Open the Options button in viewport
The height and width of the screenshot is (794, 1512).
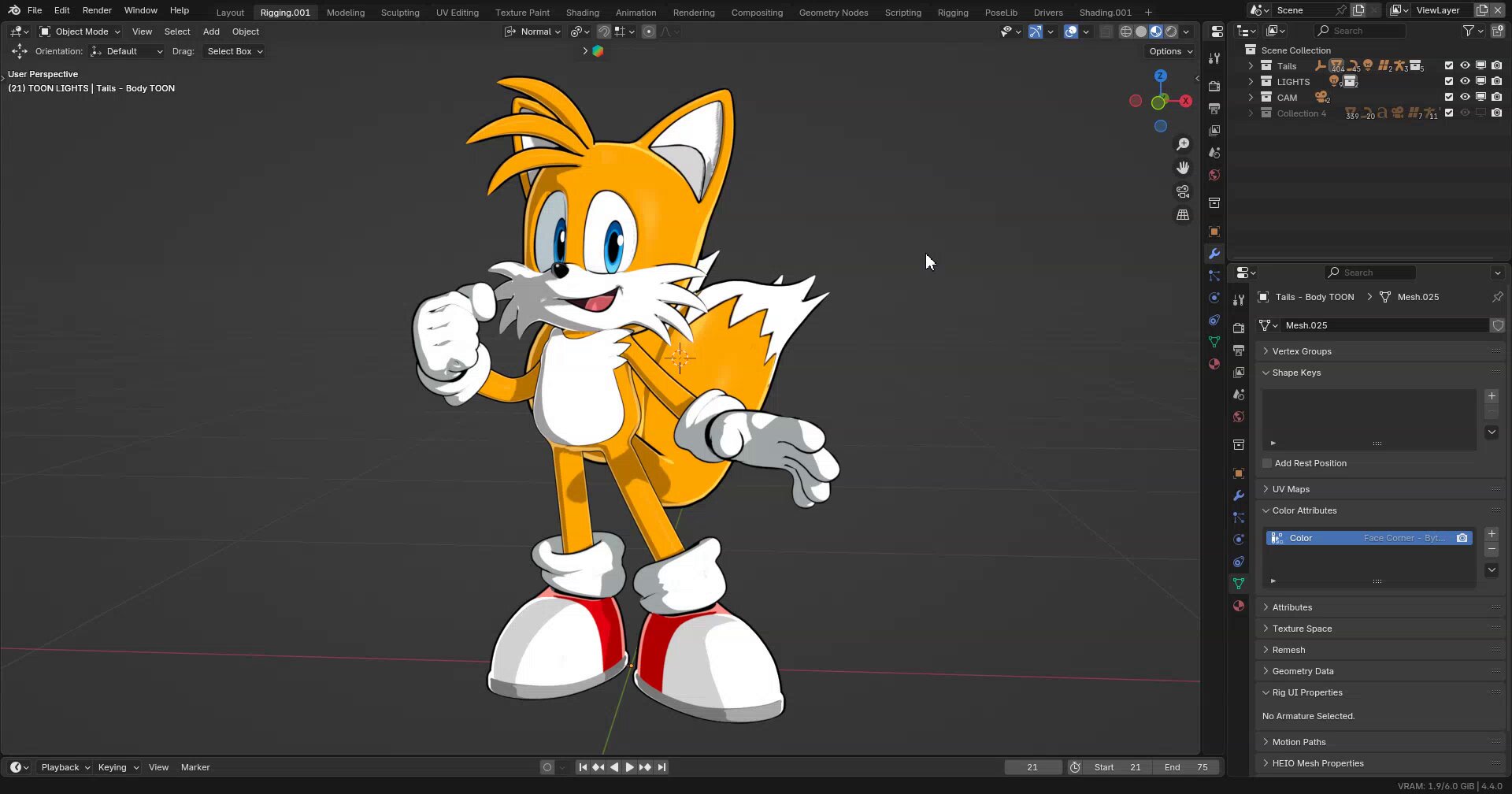(1169, 51)
